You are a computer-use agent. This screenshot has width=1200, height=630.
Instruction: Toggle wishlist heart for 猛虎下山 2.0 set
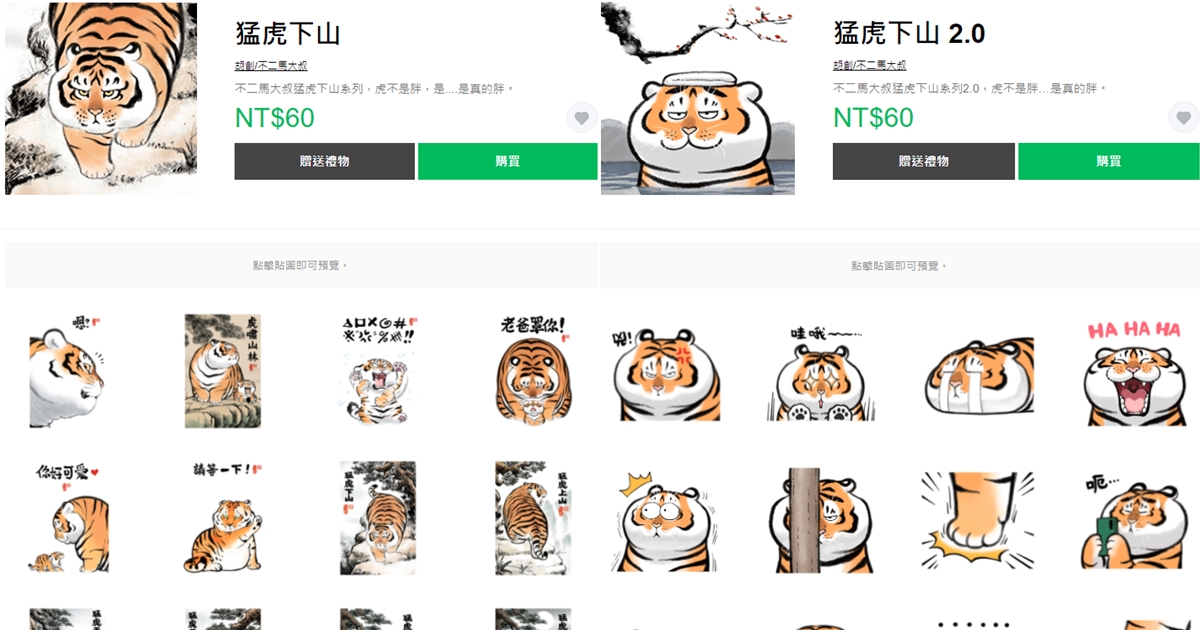1183,118
